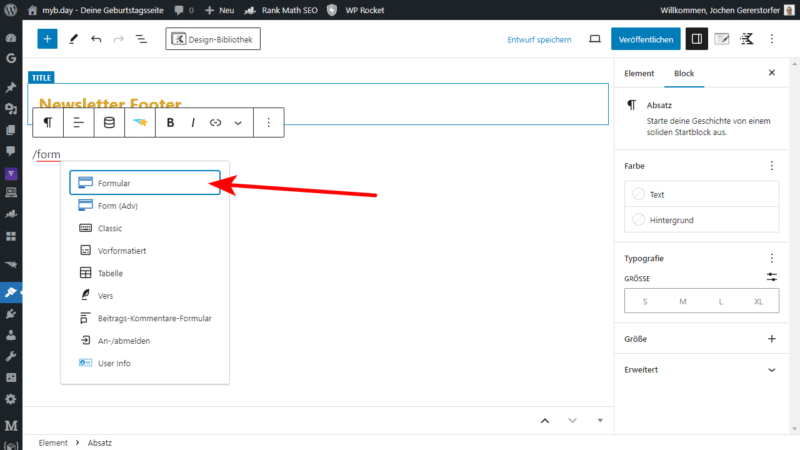The height and width of the screenshot is (450, 800).
Task: Open document overview list view icon
Action: click(x=141, y=39)
